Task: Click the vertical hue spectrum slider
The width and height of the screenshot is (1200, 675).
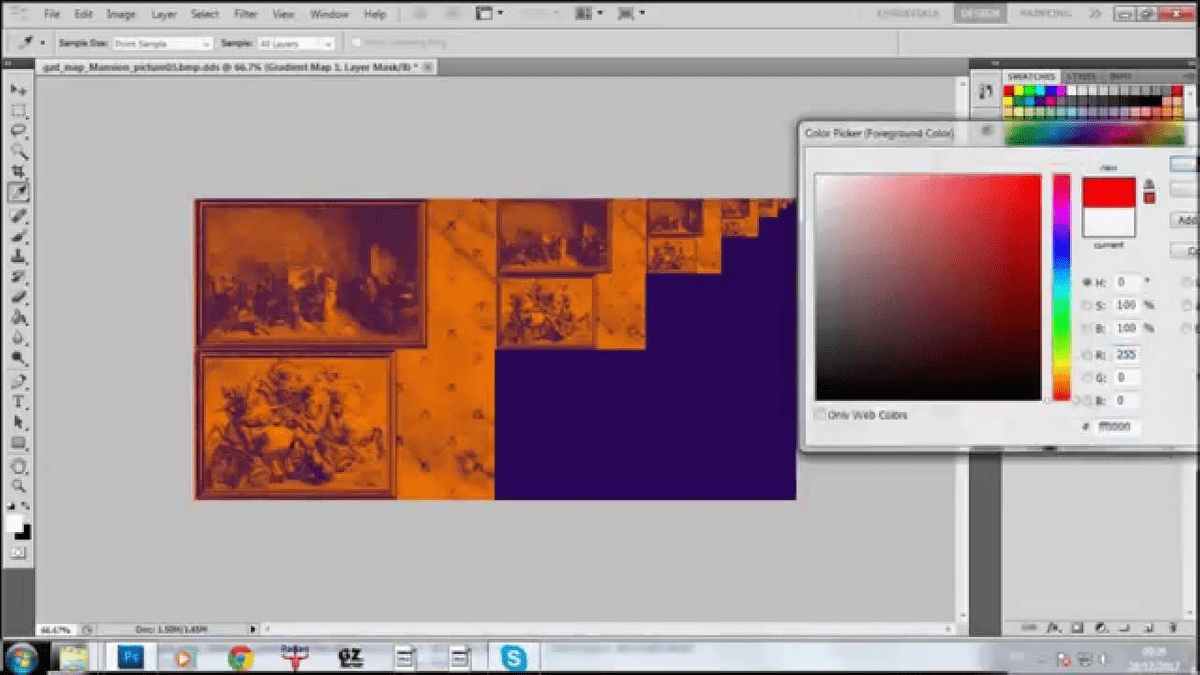Action: click(1061, 286)
